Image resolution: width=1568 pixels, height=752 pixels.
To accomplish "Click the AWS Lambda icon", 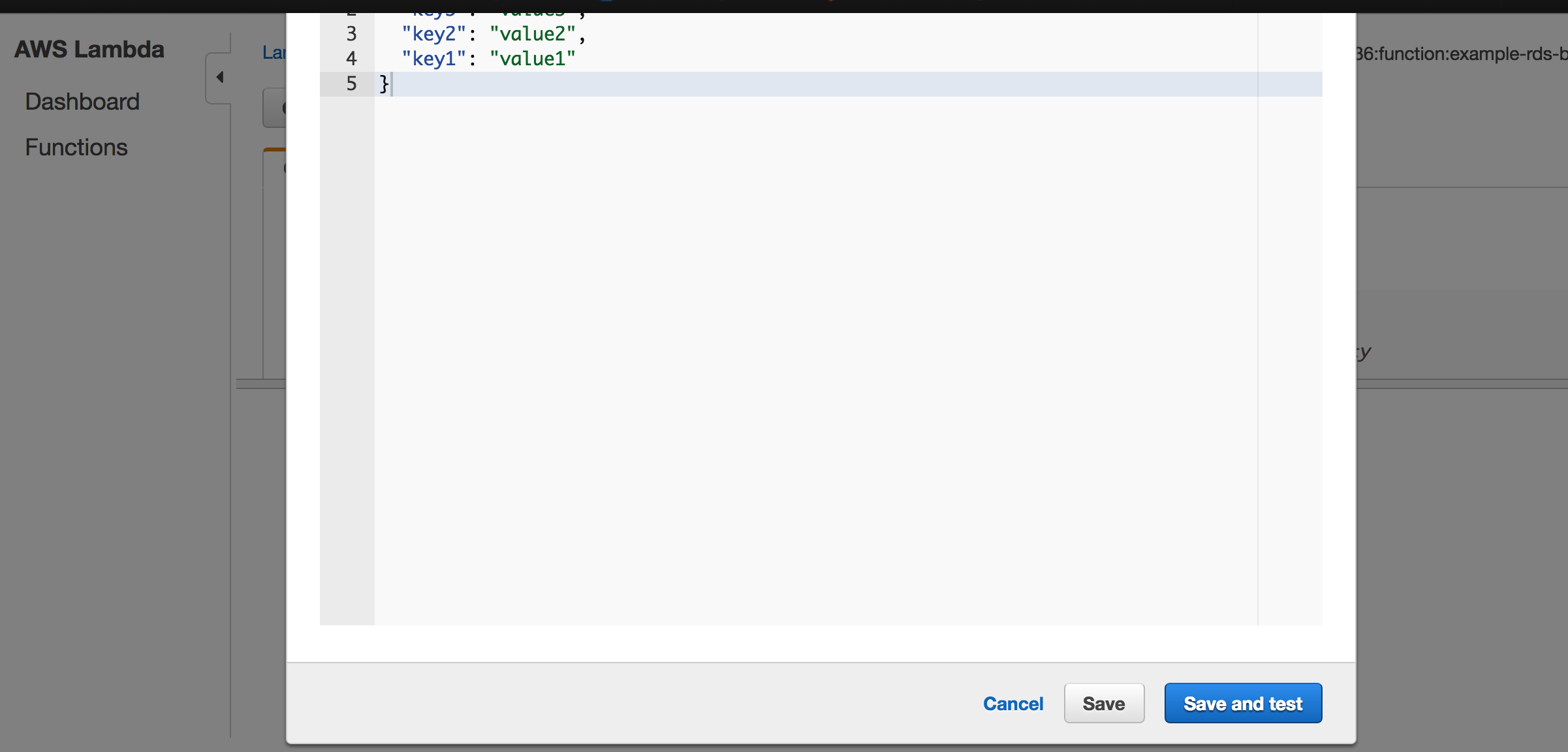I will click(x=90, y=48).
